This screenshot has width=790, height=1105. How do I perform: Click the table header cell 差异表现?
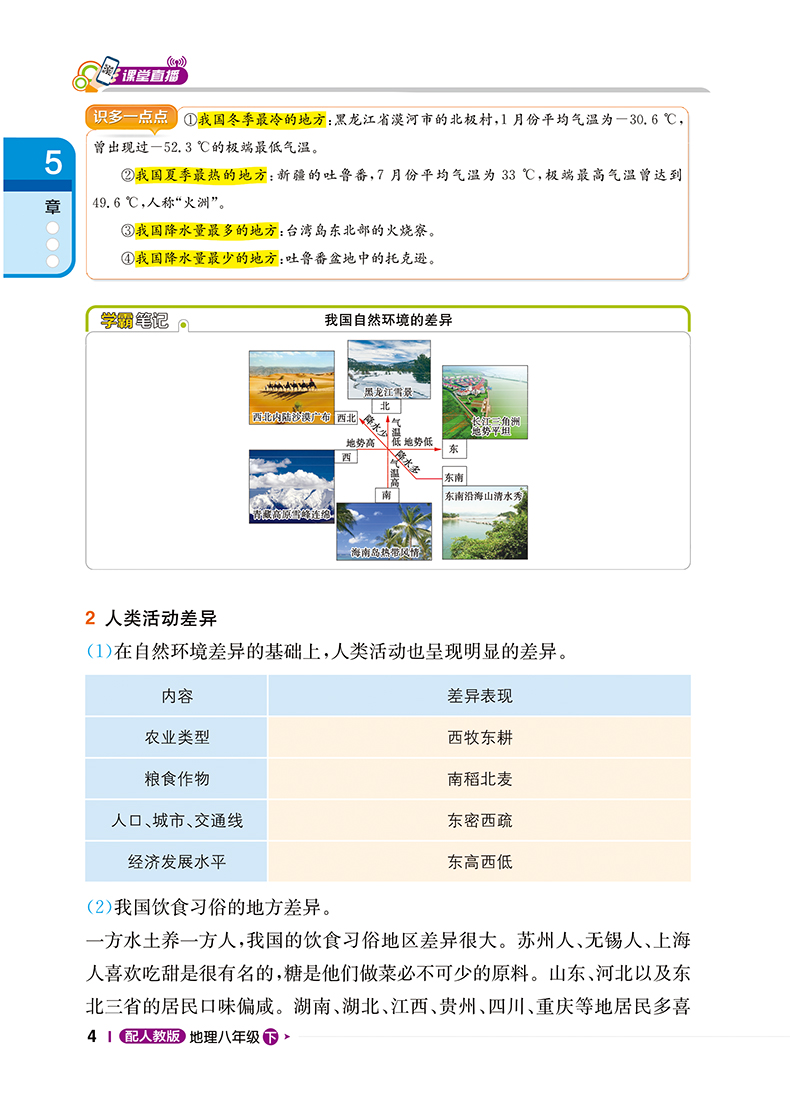(480, 696)
